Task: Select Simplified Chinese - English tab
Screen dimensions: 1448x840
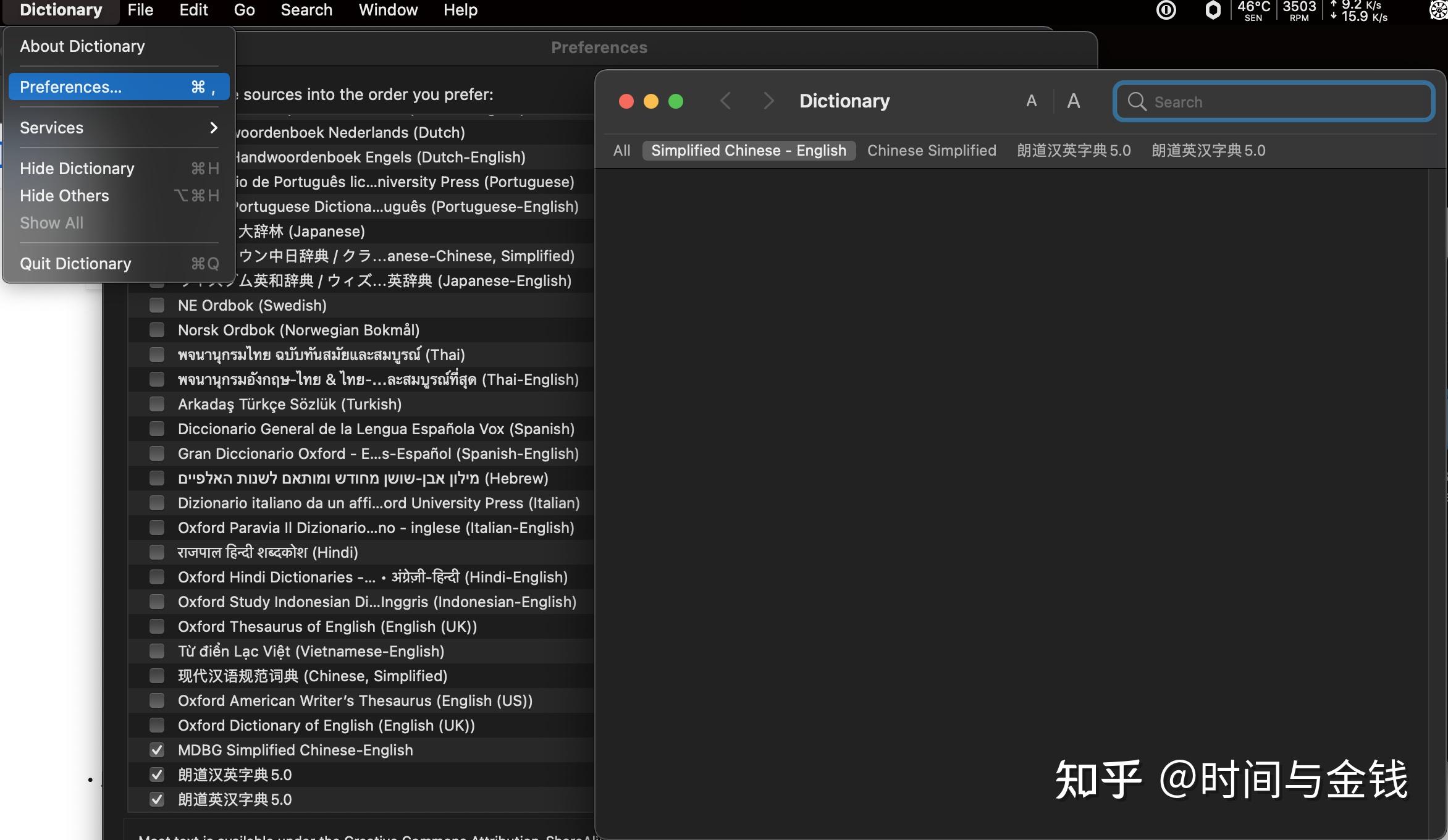Action: (749, 151)
